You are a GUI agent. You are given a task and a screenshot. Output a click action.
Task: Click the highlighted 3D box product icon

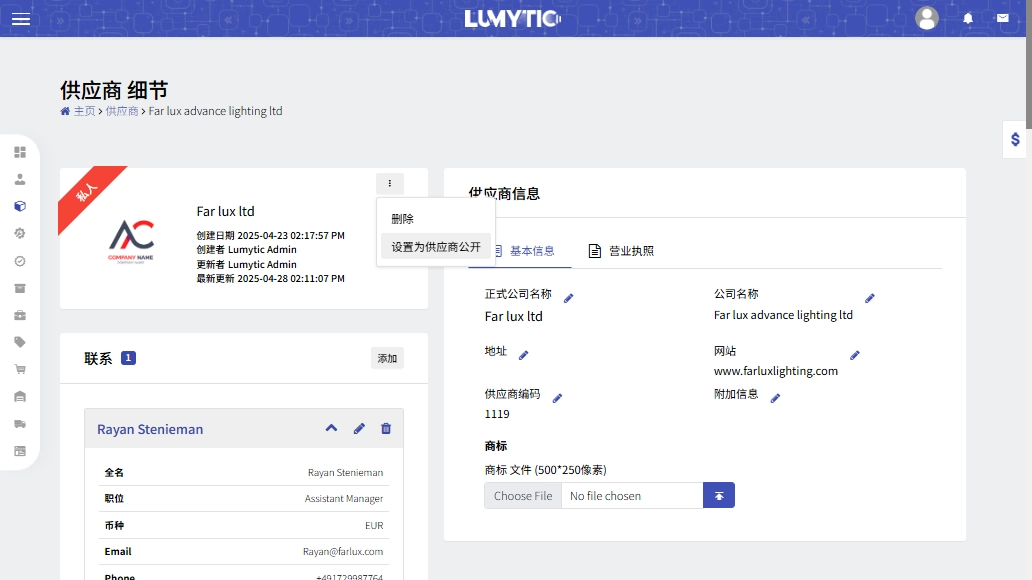22,207
